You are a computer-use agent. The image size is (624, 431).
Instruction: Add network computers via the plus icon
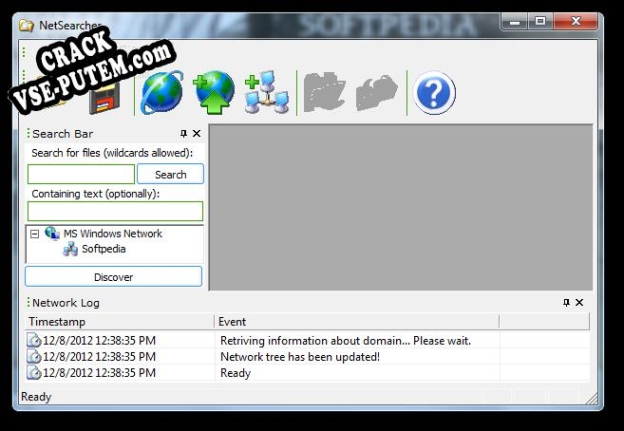[267, 92]
